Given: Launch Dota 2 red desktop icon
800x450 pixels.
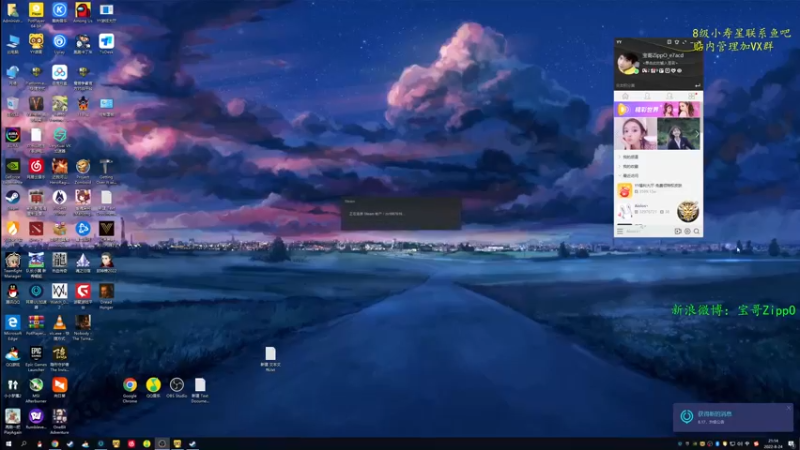Looking at the screenshot, I should point(36,231).
